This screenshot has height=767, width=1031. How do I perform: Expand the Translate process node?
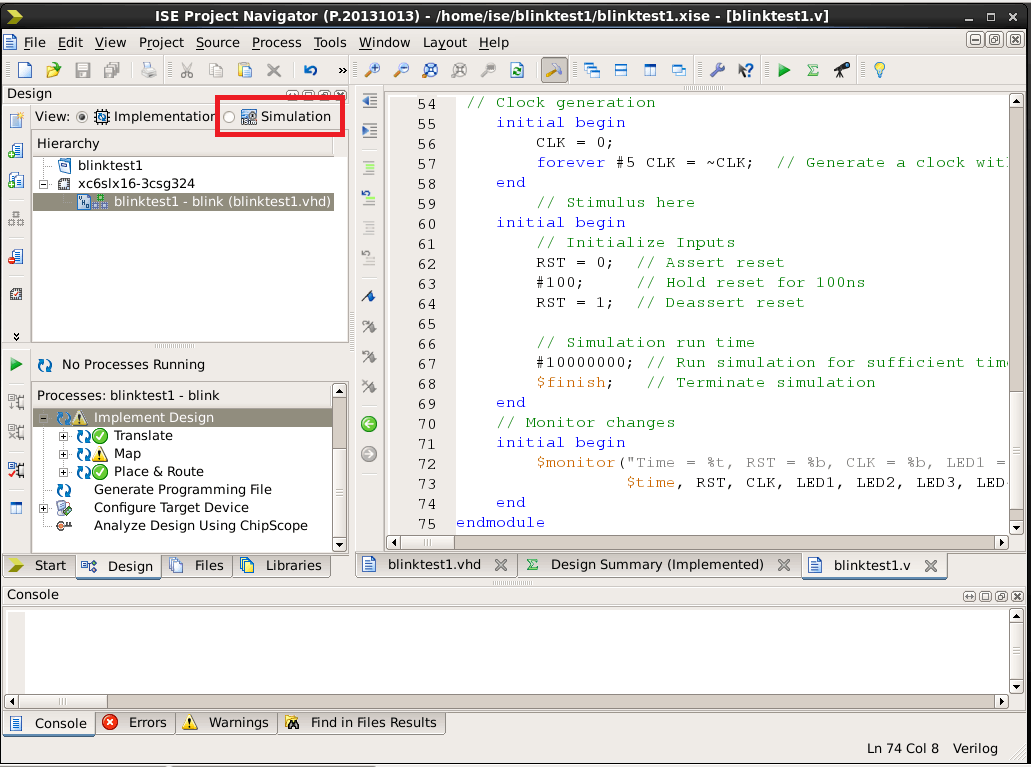click(x=64, y=436)
